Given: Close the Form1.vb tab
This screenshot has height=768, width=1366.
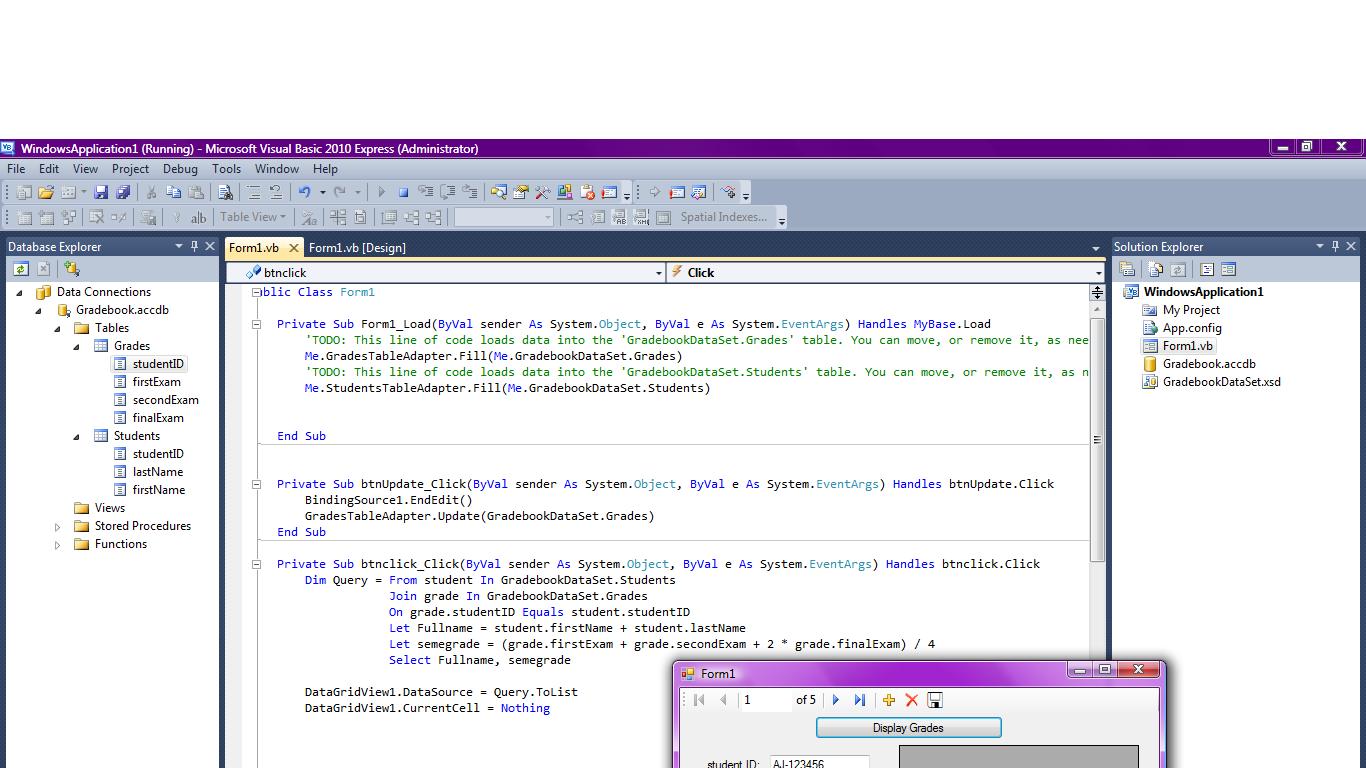Looking at the screenshot, I should pos(294,247).
